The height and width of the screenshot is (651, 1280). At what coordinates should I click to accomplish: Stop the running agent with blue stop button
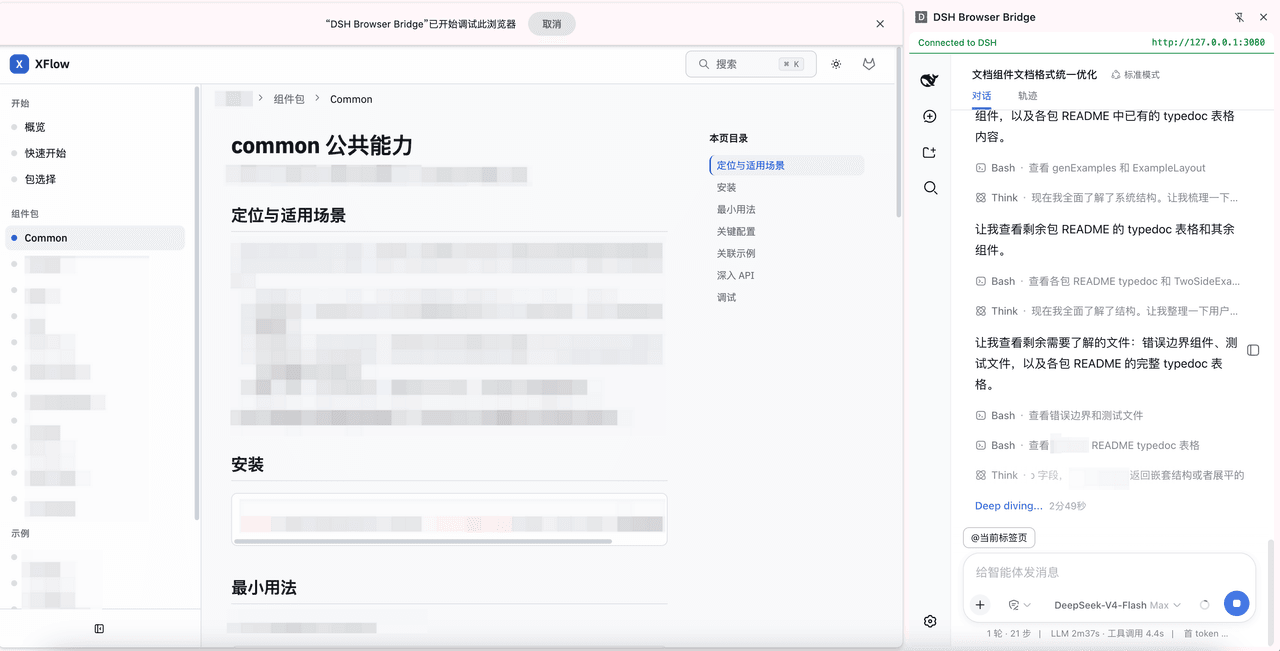[x=1237, y=604]
